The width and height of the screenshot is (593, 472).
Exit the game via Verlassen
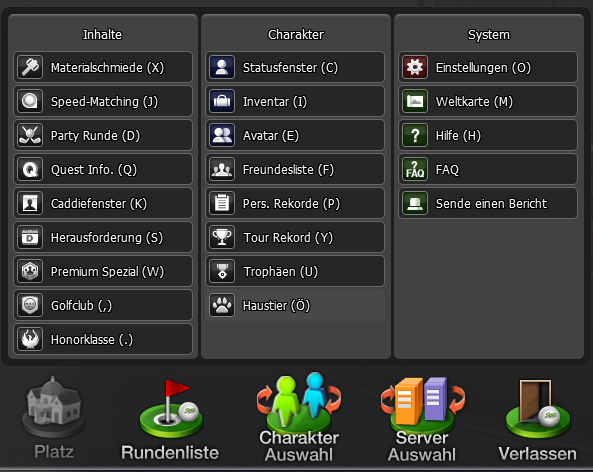[x=537, y=421]
